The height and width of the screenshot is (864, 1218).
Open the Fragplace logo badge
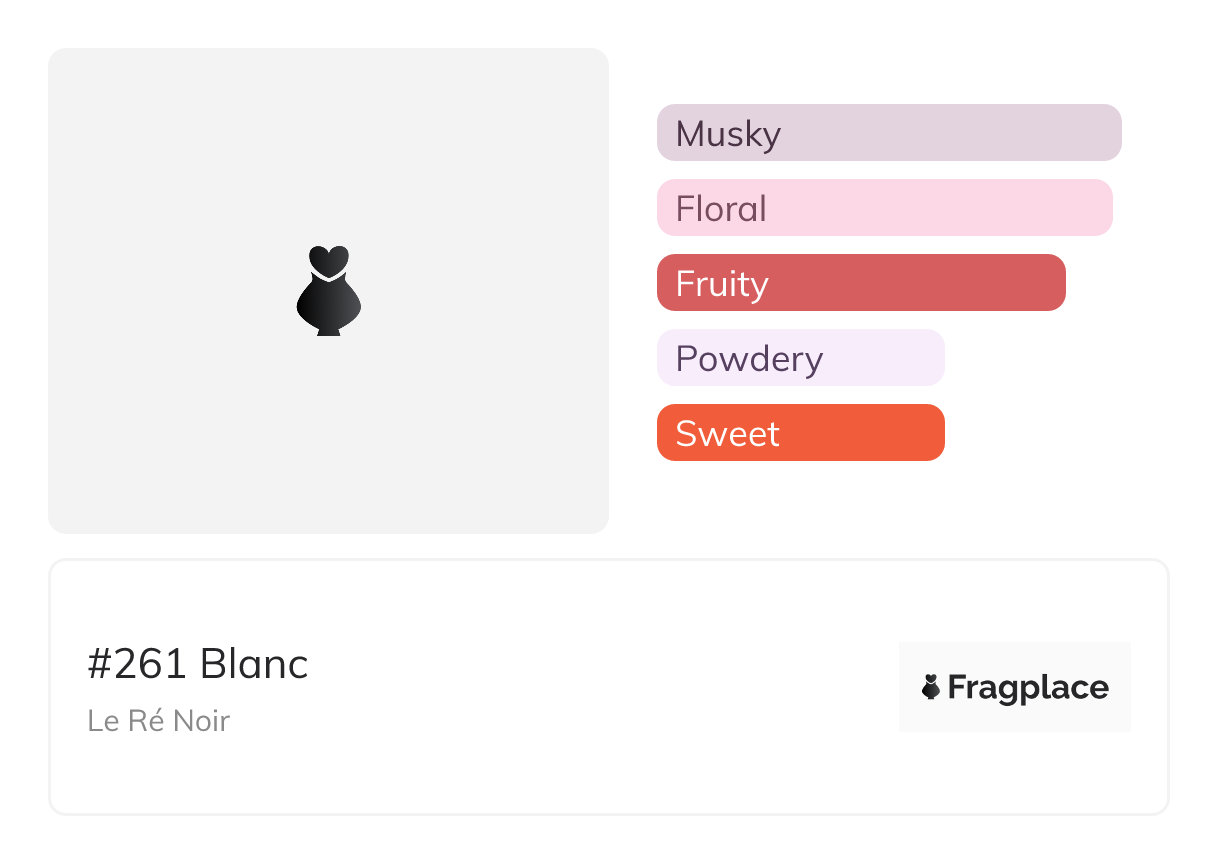pos(1015,687)
